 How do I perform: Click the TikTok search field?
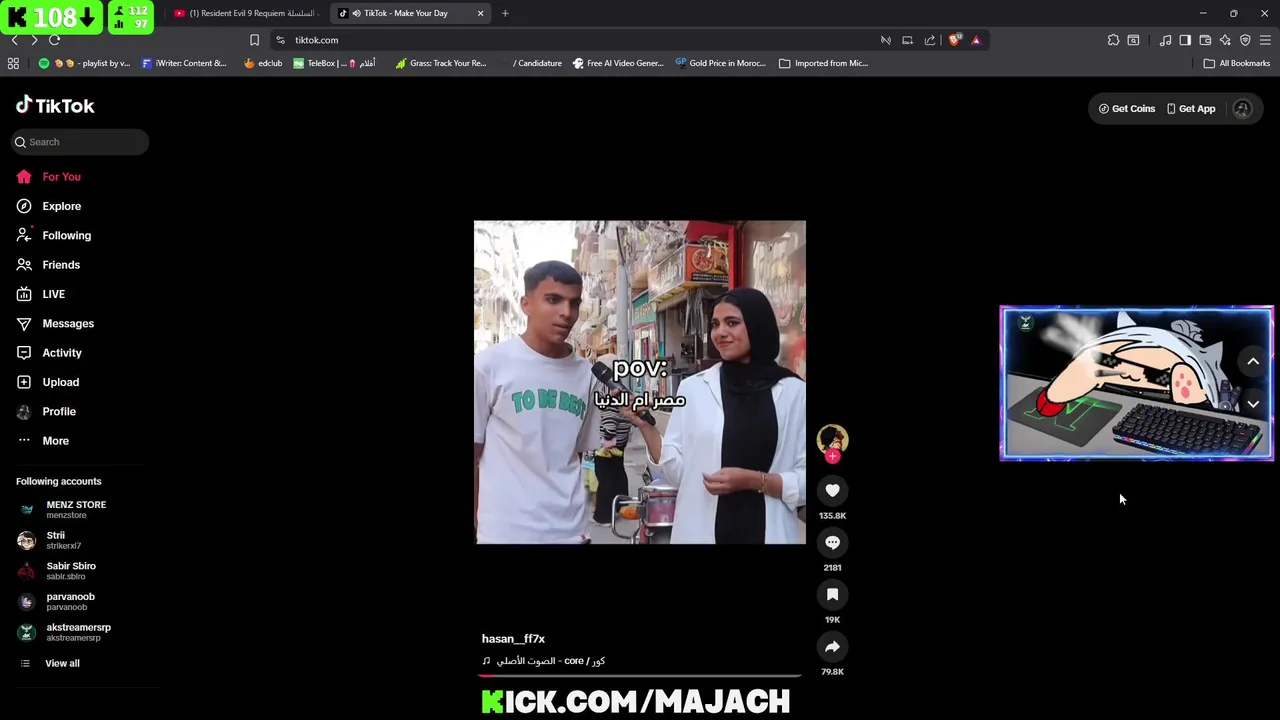coord(81,142)
